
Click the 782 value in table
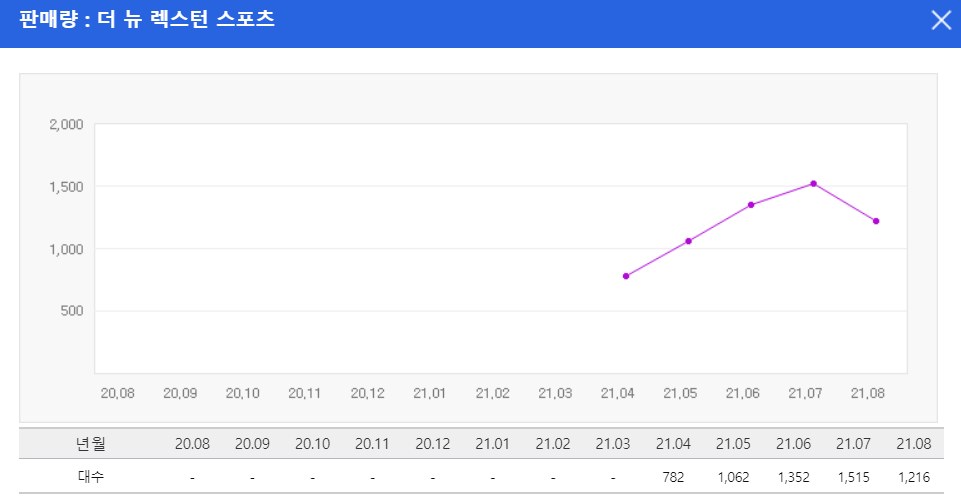pyautogui.click(x=673, y=477)
